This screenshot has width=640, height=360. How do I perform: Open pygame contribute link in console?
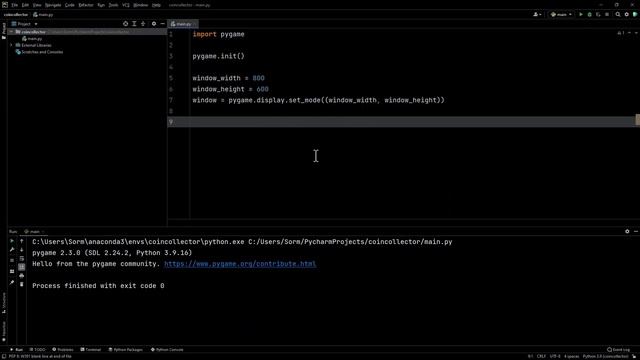point(240,264)
